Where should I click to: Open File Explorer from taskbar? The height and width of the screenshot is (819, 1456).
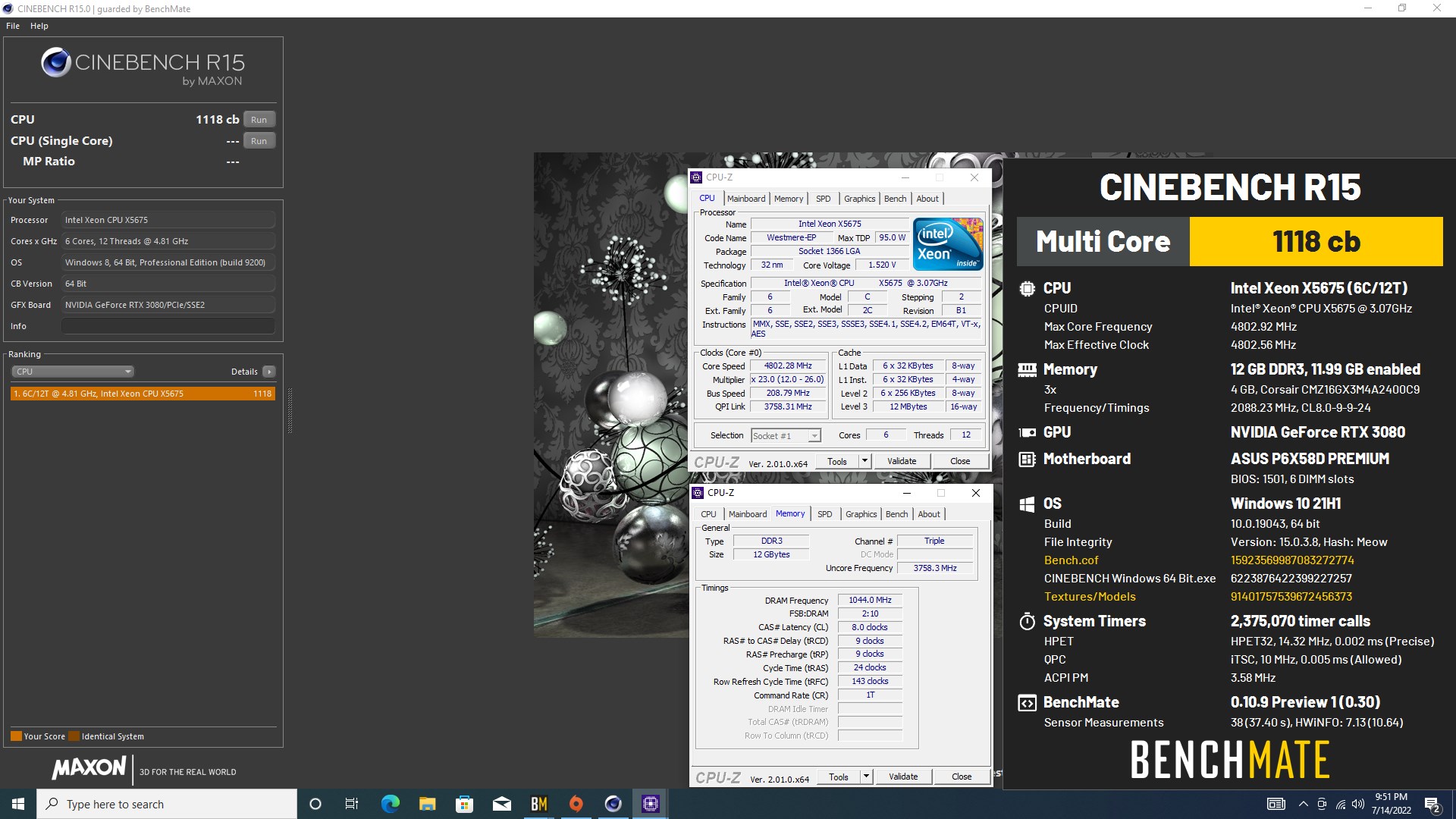pyautogui.click(x=427, y=804)
